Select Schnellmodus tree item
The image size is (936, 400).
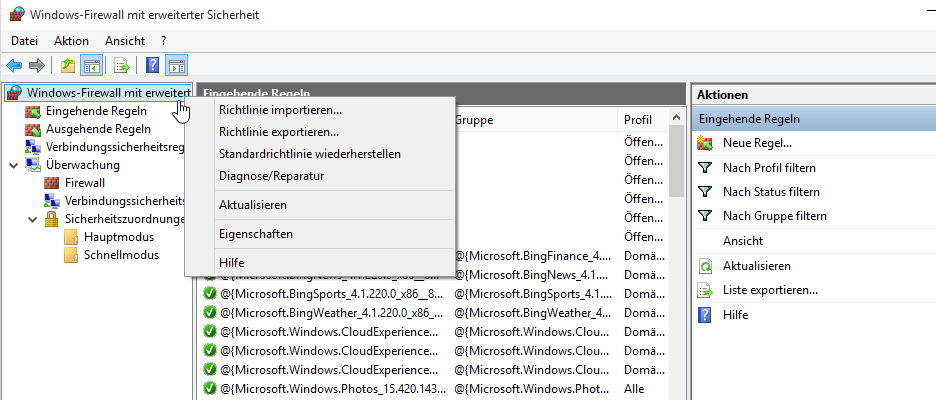click(x=121, y=255)
